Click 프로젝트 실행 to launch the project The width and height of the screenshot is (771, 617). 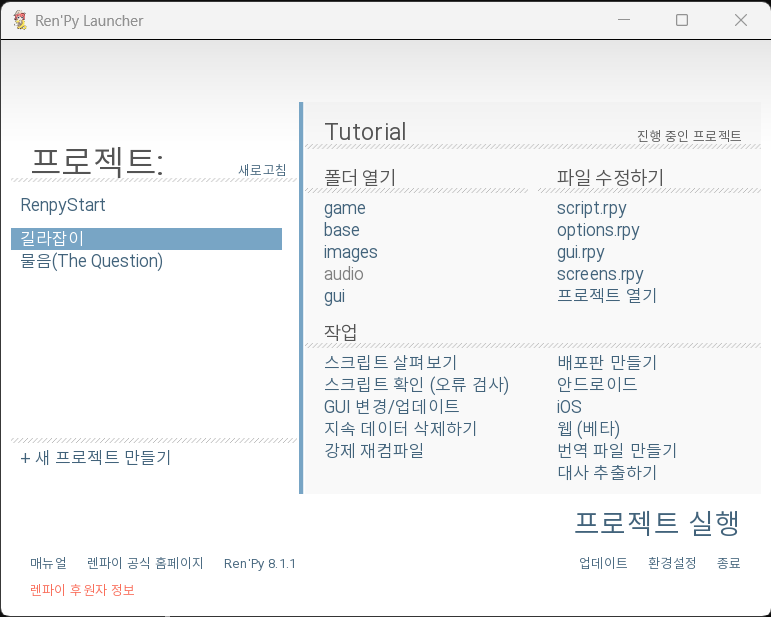657,523
